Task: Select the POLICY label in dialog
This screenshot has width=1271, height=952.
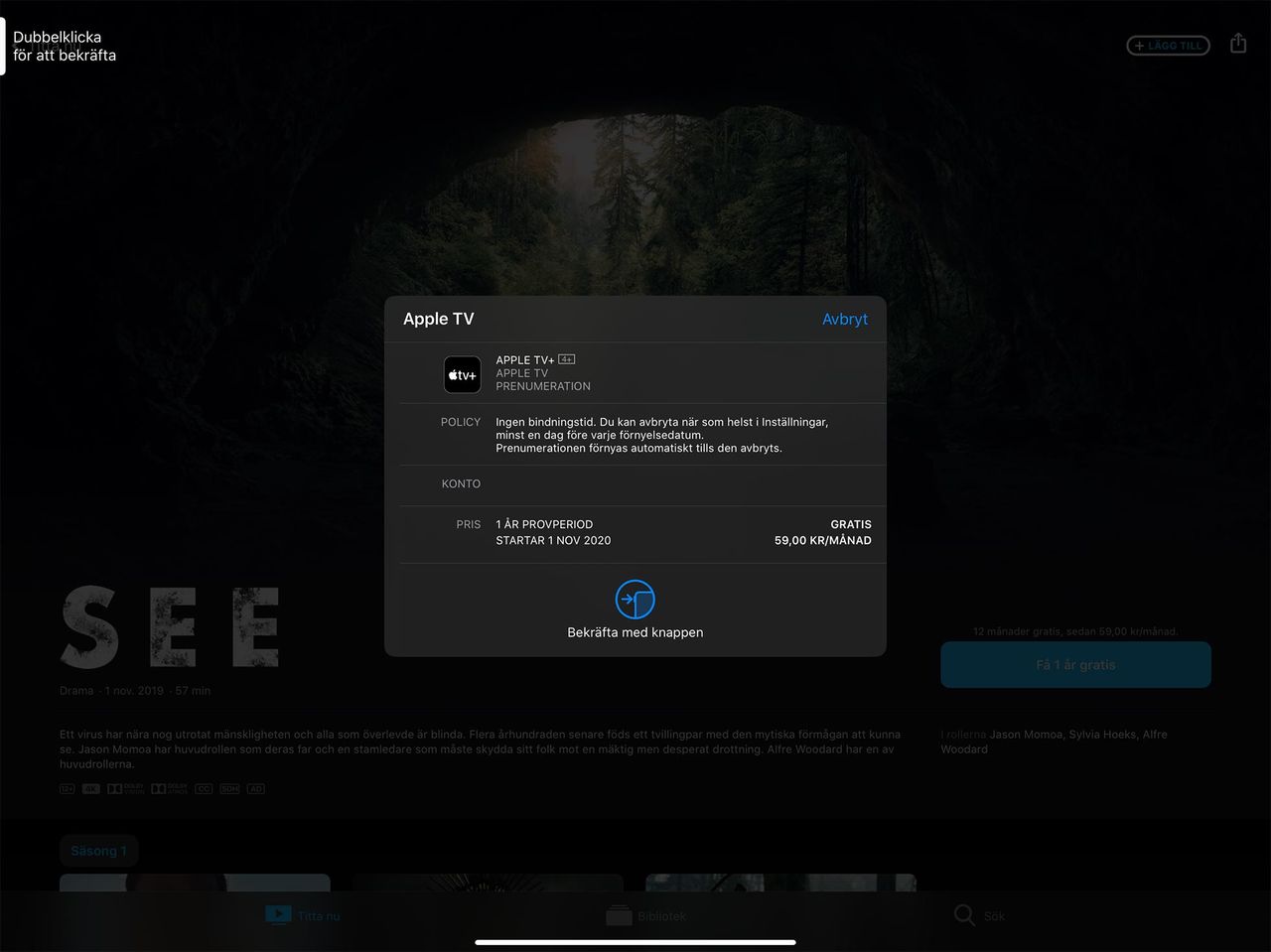Action: pyautogui.click(x=461, y=422)
